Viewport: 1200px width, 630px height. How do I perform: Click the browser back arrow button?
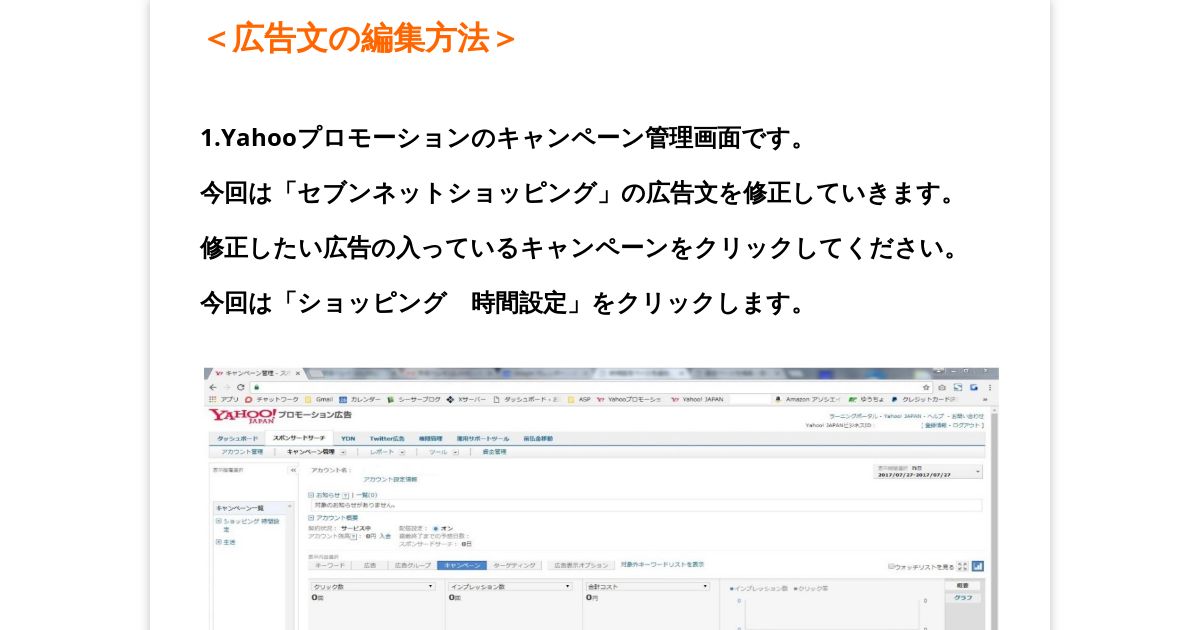tap(213, 387)
